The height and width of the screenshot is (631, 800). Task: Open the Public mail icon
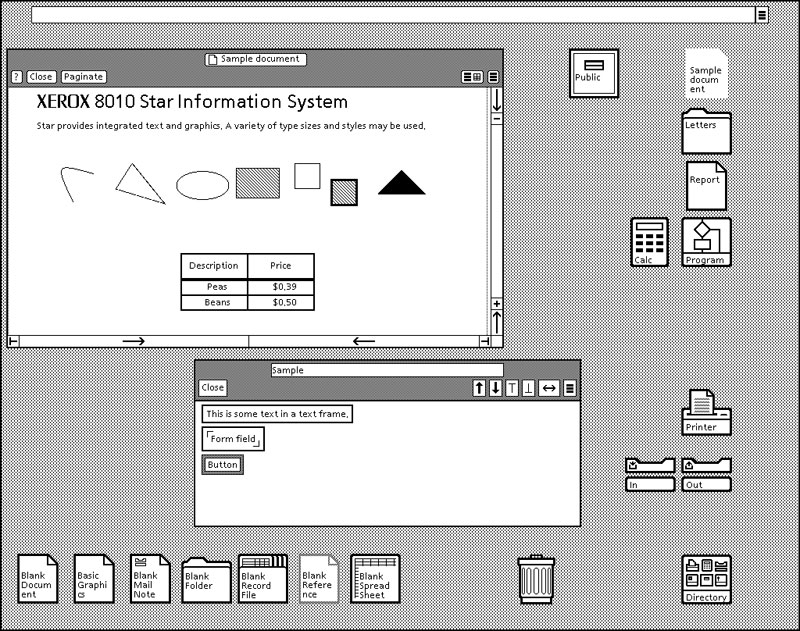593,71
